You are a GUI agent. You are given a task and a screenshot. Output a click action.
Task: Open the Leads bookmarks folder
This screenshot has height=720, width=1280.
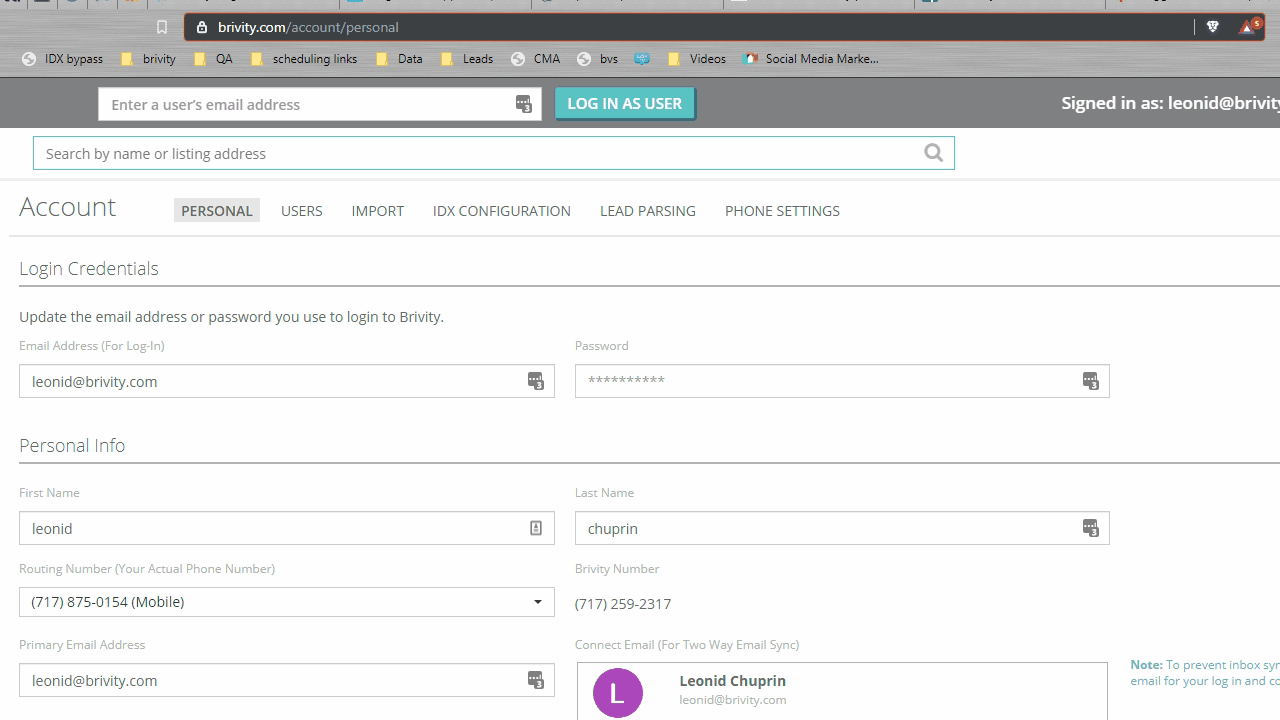467,59
